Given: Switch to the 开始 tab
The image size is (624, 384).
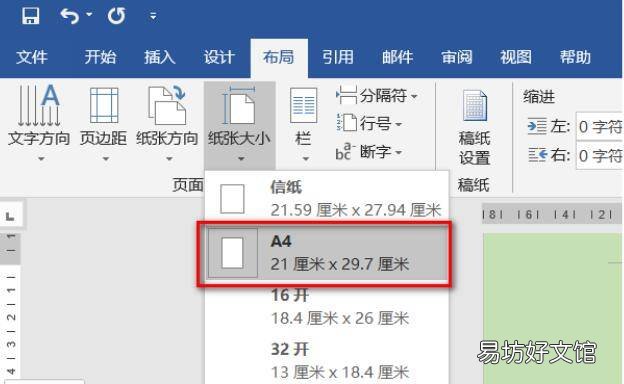Looking at the screenshot, I should (x=100, y=57).
